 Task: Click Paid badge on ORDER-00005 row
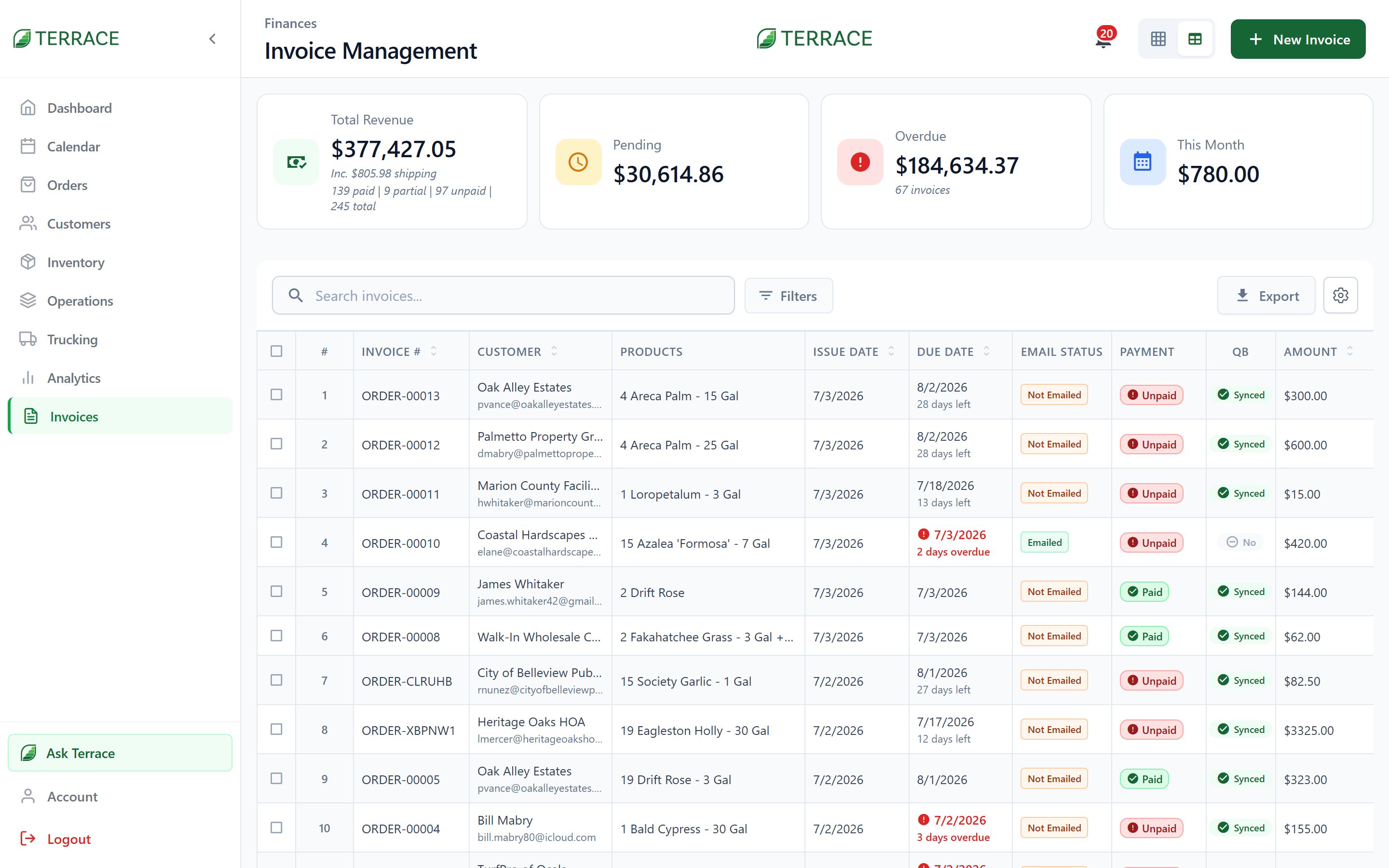(x=1144, y=779)
